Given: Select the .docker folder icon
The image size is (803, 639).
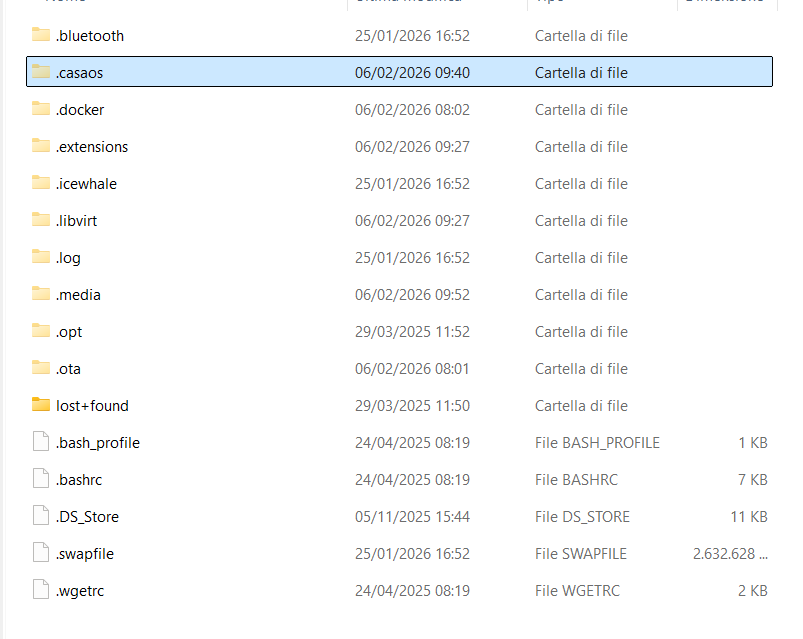Looking at the screenshot, I should [40, 109].
